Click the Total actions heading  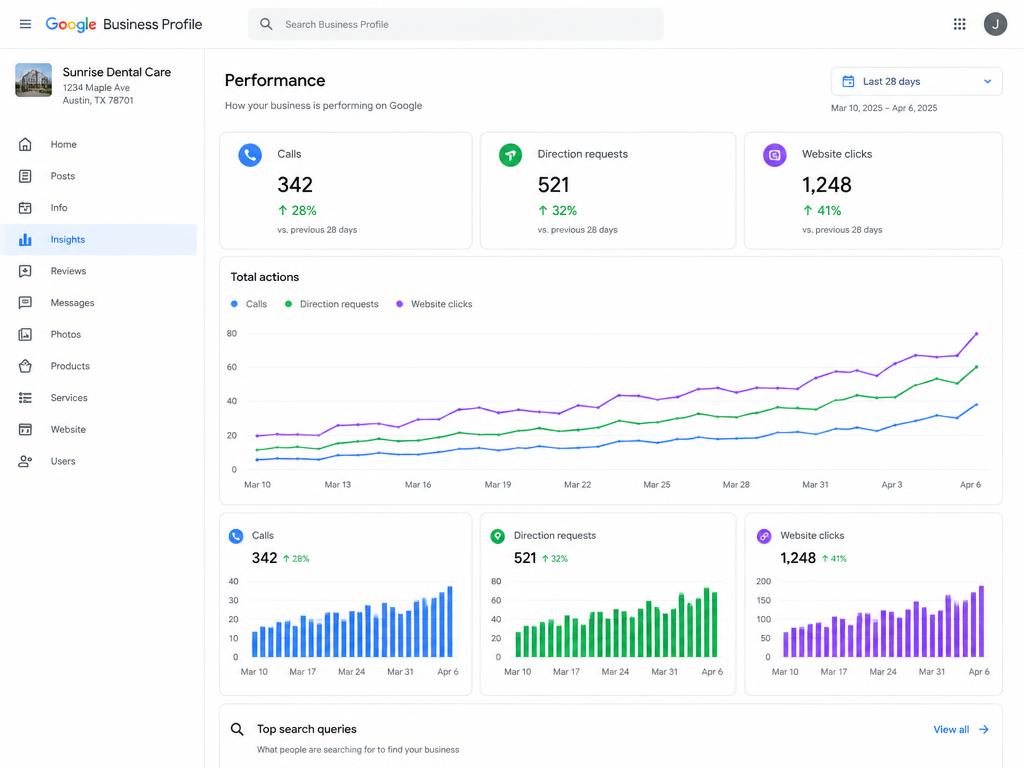click(x=264, y=277)
